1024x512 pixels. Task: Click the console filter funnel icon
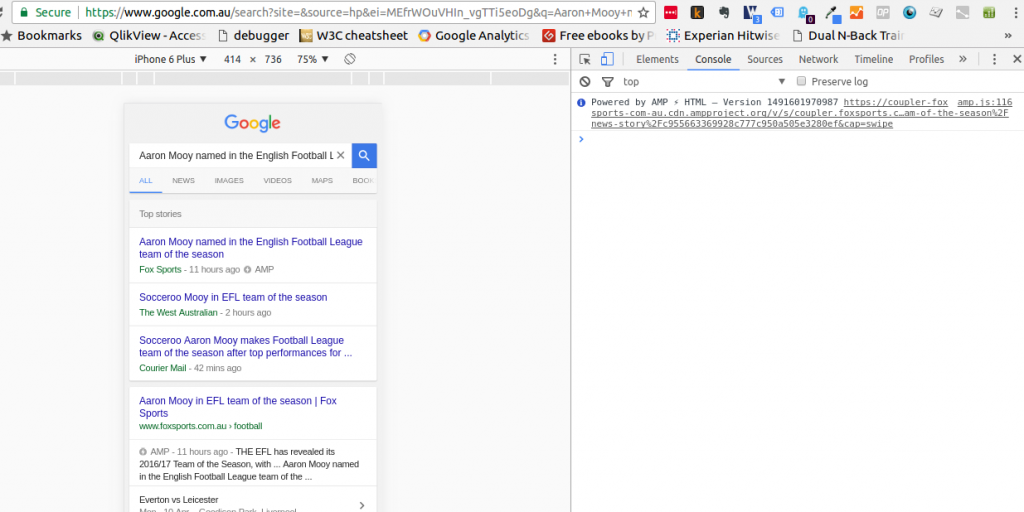point(607,82)
